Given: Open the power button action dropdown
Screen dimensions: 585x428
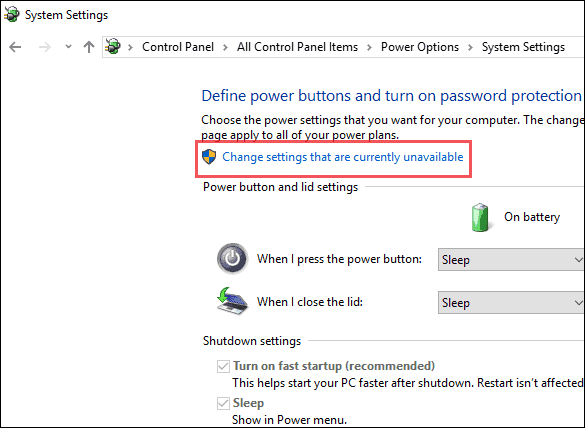Looking at the screenshot, I should (x=511, y=259).
